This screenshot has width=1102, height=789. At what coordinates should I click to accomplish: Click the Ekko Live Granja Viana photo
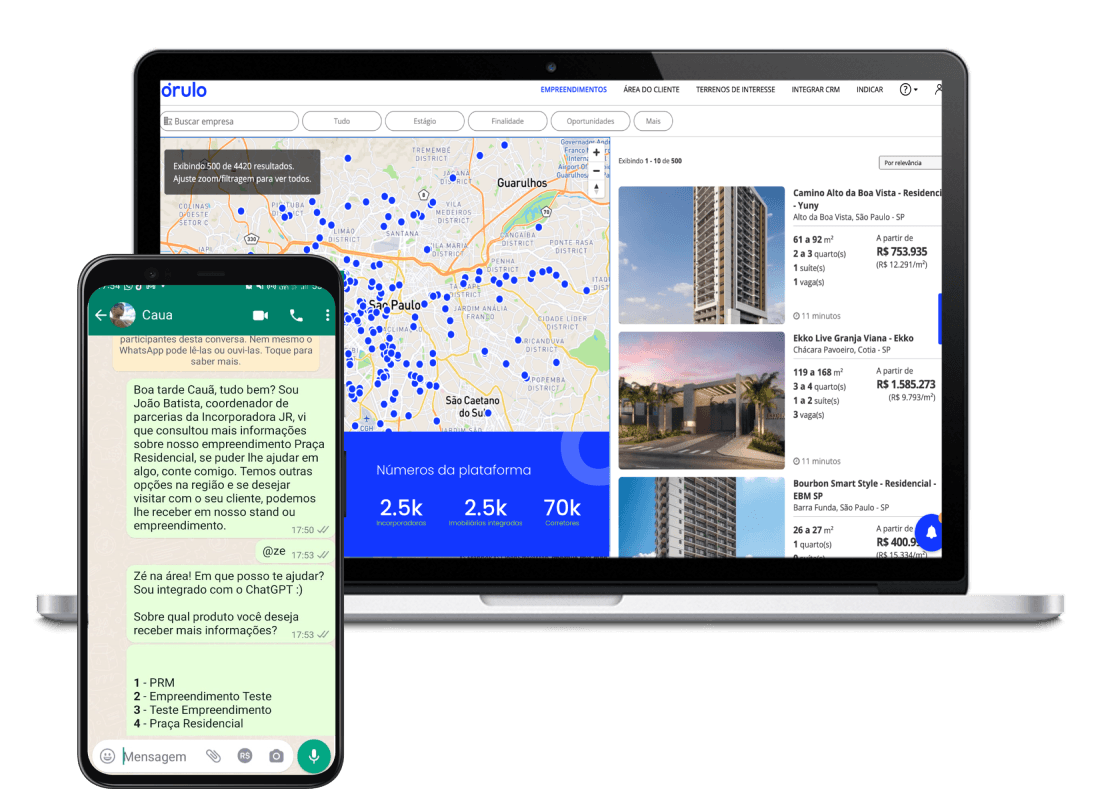point(701,400)
